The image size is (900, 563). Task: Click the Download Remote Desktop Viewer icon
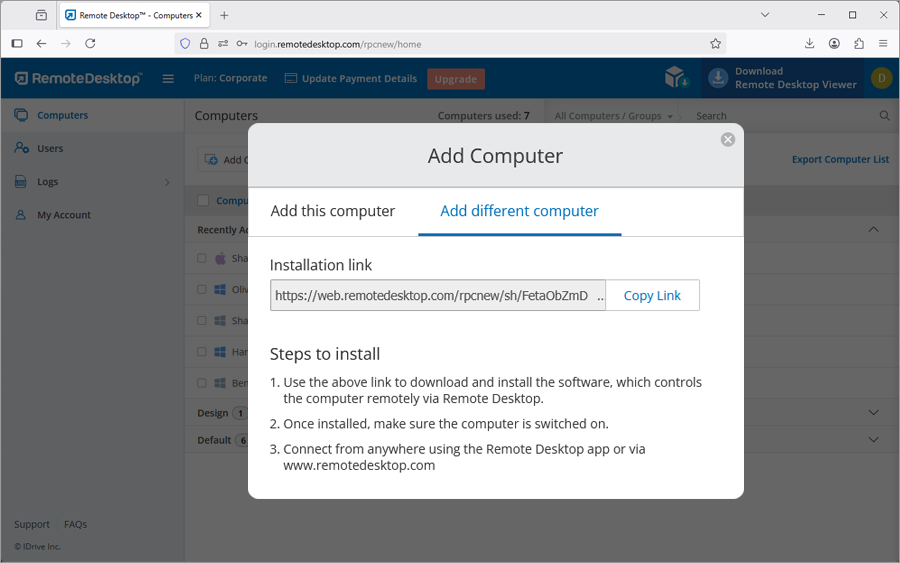(718, 78)
